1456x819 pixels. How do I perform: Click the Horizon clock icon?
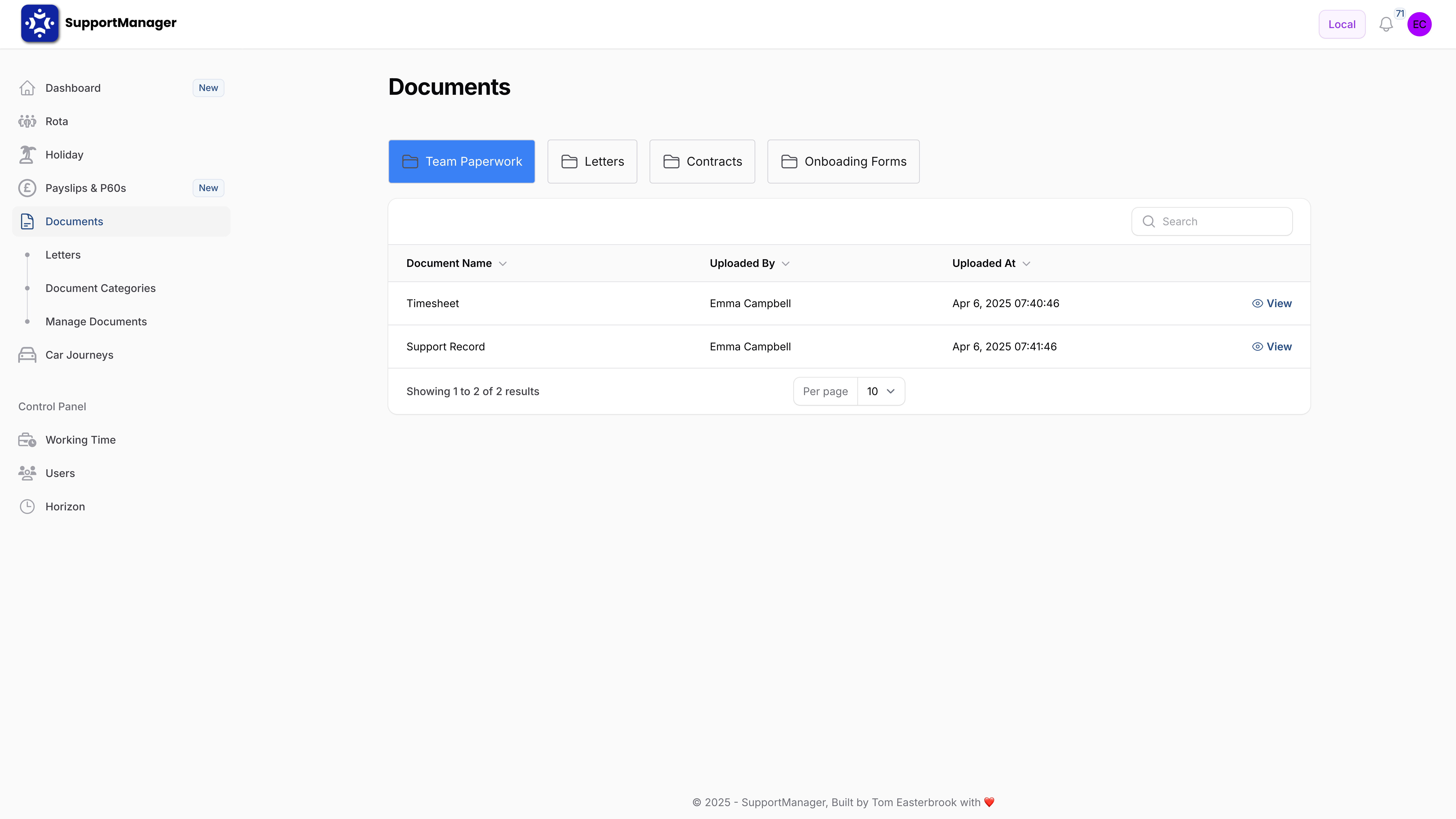27,506
